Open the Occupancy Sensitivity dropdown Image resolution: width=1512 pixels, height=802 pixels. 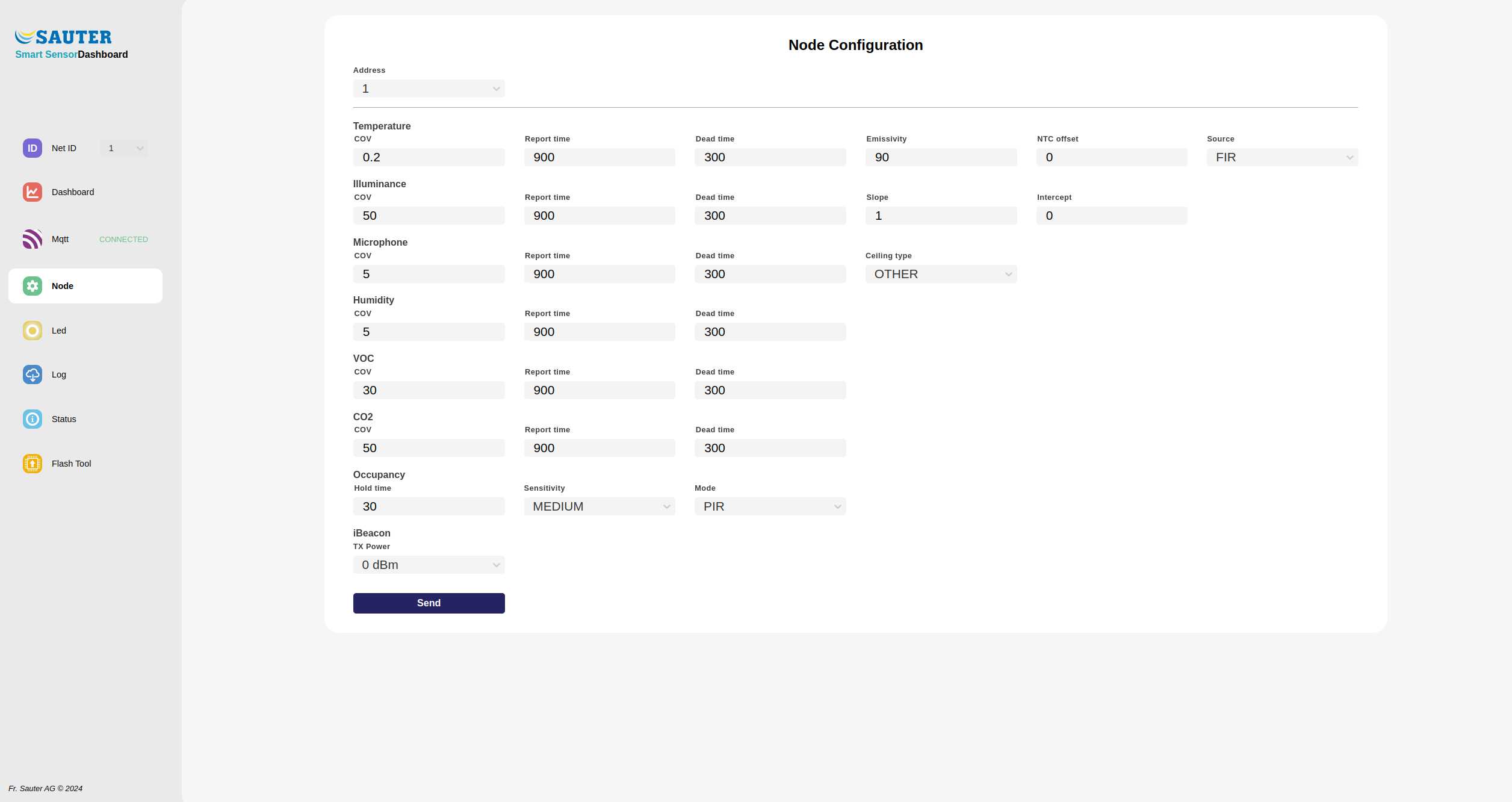coord(600,507)
